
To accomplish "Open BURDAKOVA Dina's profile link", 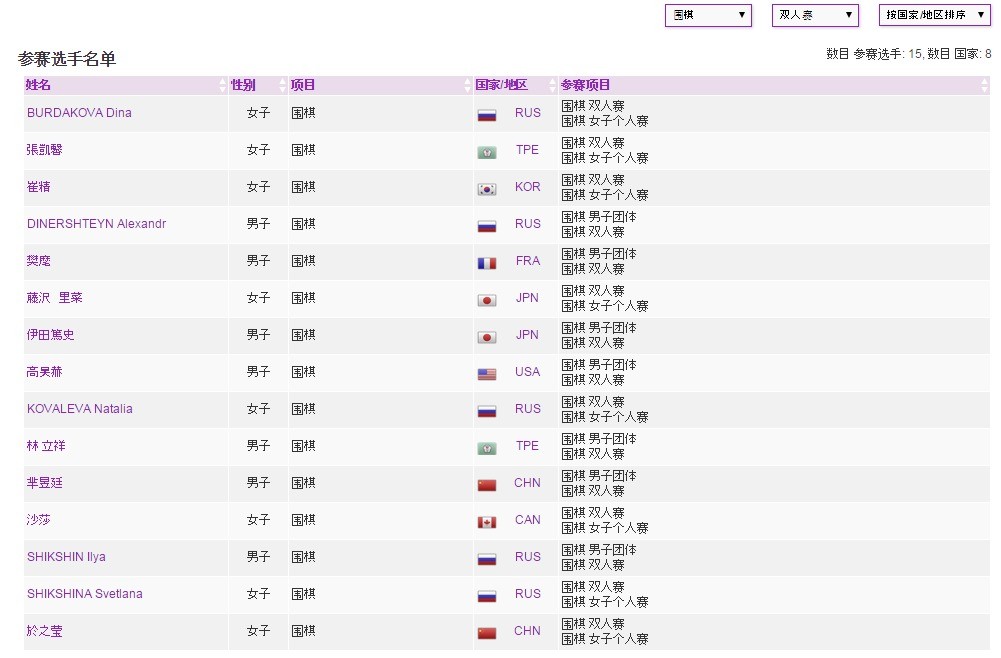I will pos(79,113).
